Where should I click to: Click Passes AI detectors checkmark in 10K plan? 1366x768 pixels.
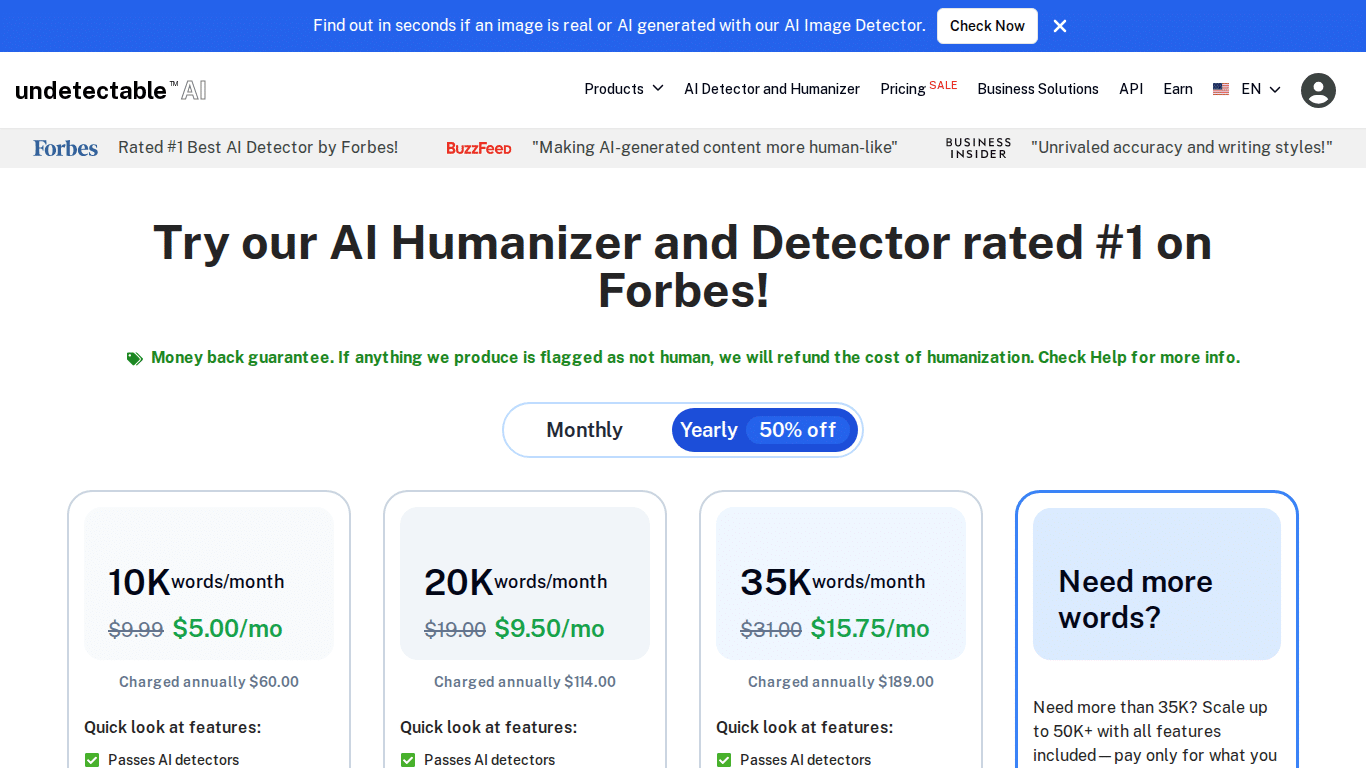[92, 760]
